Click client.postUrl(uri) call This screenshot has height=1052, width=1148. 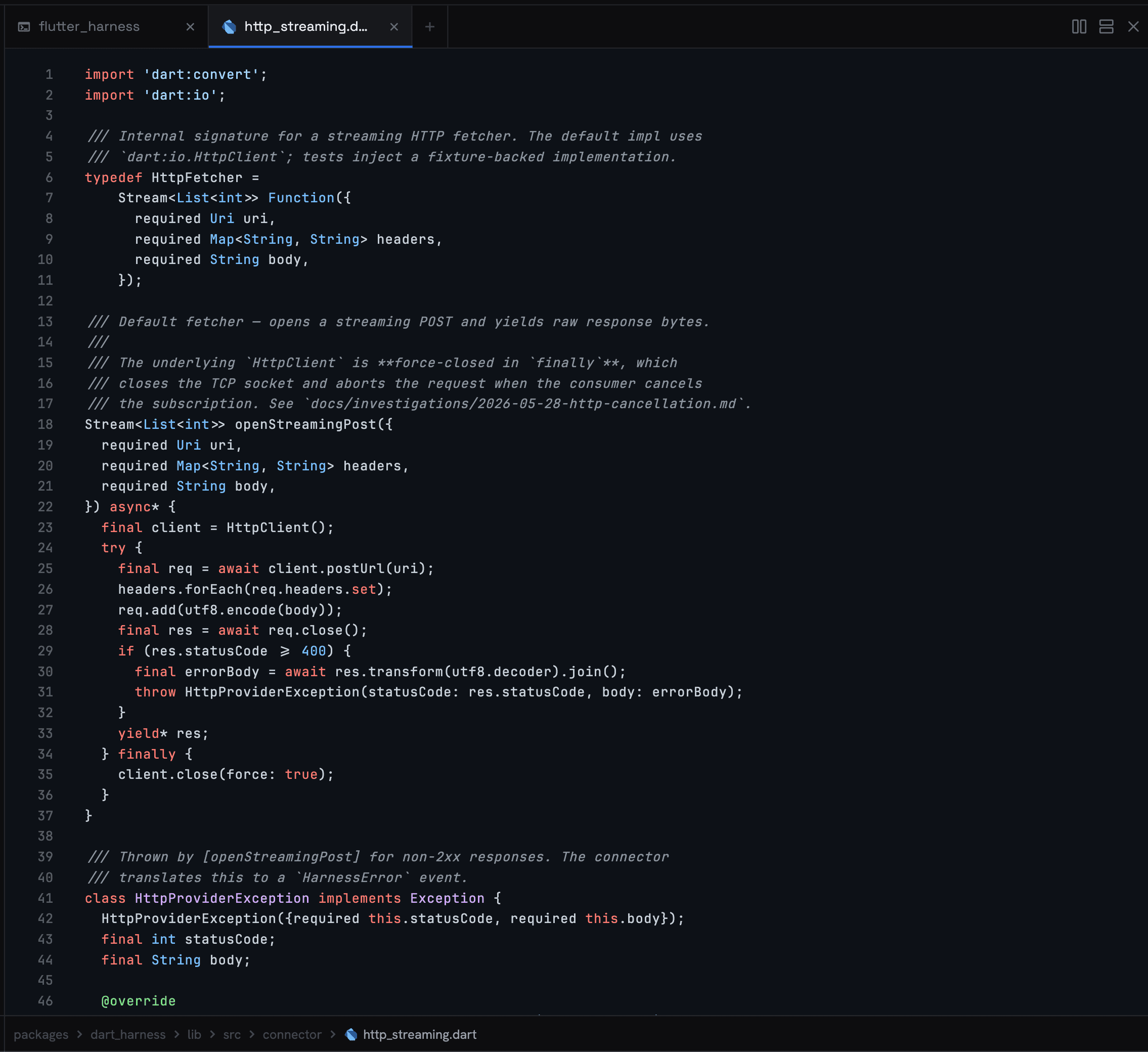pos(347,568)
